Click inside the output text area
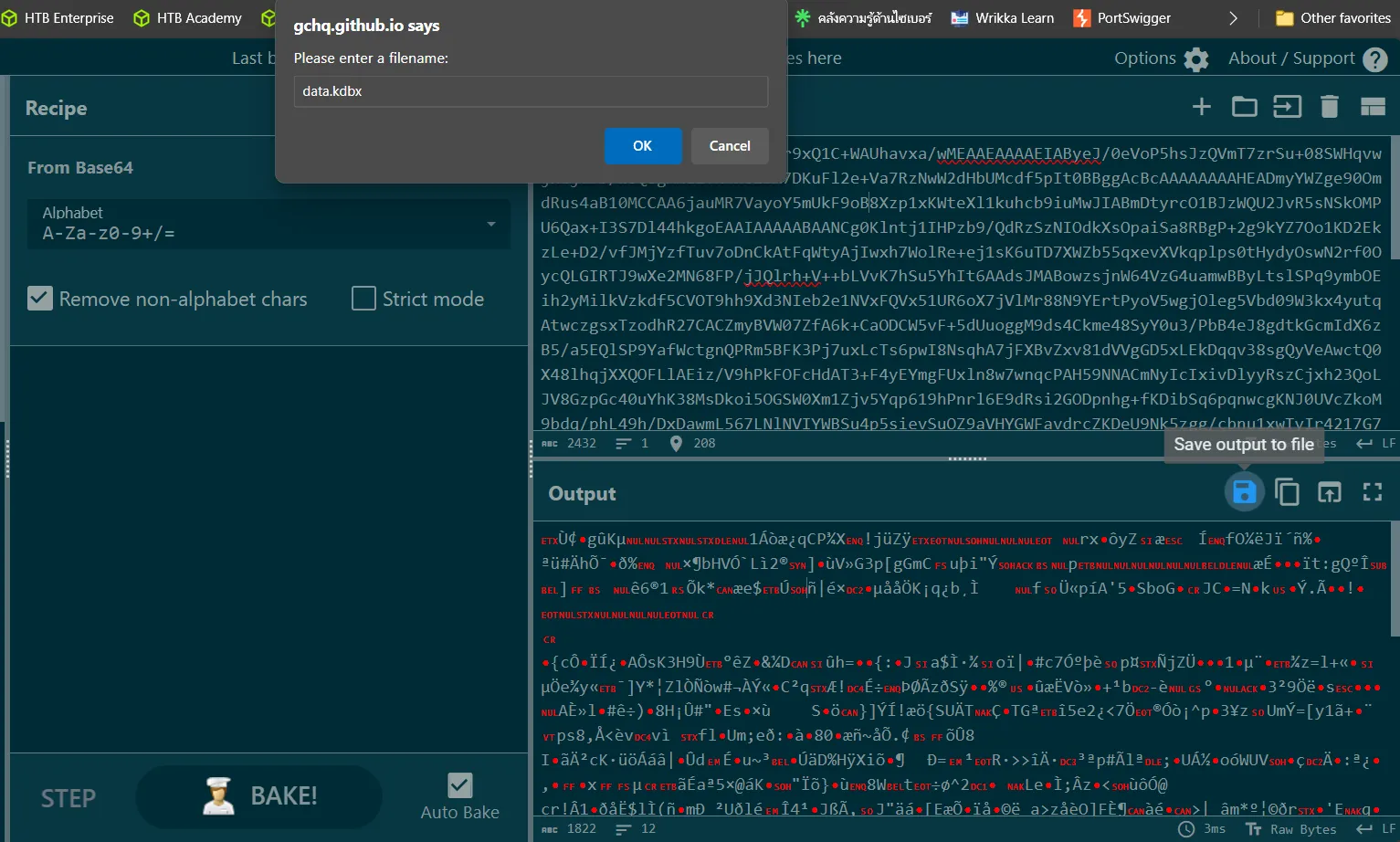This screenshot has height=842, width=1400. coord(963,670)
